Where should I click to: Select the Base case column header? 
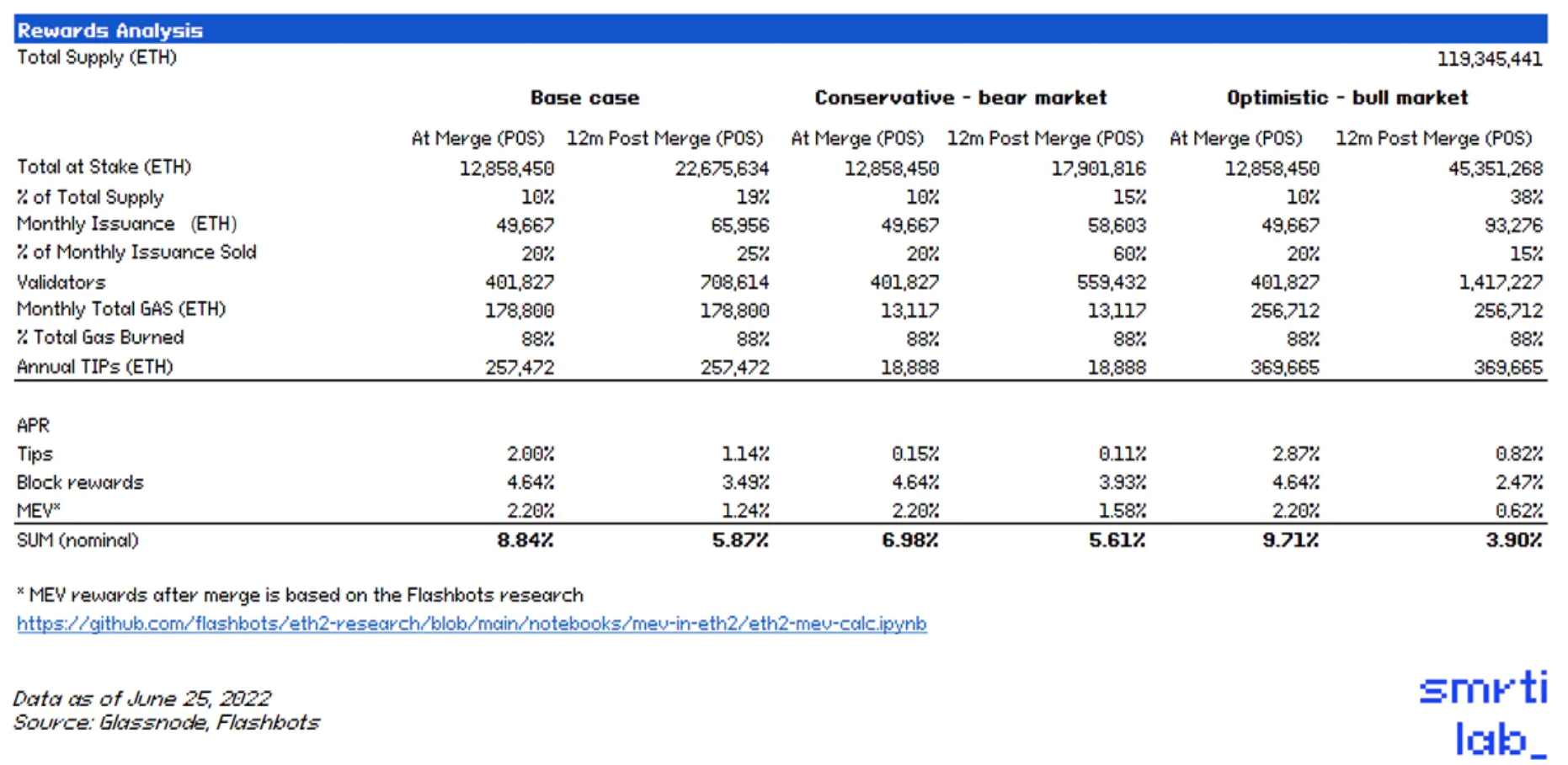click(584, 98)
